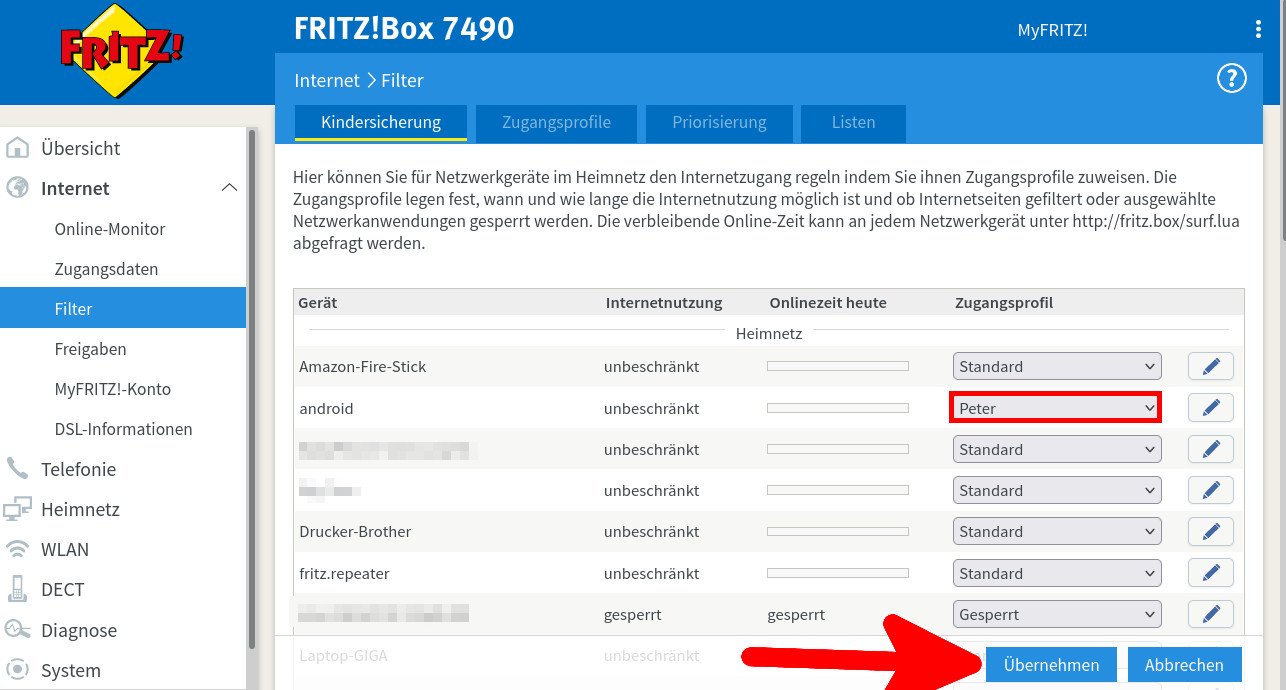Image resolution: width=1286 pixels, height=690 pixels.
Task: Click the FRITZ! logo
Action: pos(122,50)
